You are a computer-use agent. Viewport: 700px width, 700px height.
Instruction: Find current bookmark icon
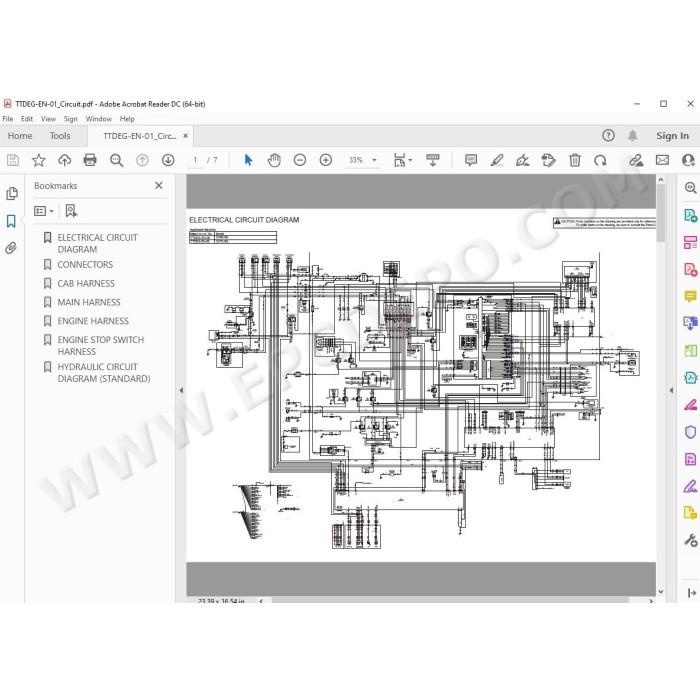pyautogui.click(x=71, y=211)
